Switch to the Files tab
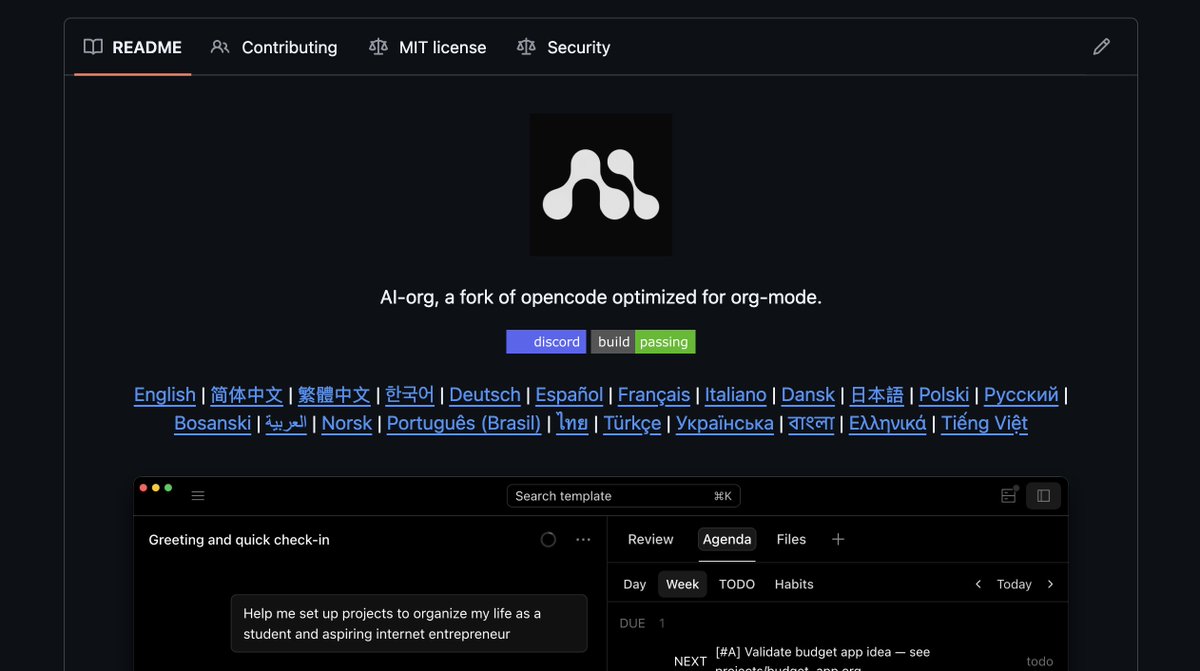The width and height of the screenshot is (1200, 671). [x=791, y=539]
